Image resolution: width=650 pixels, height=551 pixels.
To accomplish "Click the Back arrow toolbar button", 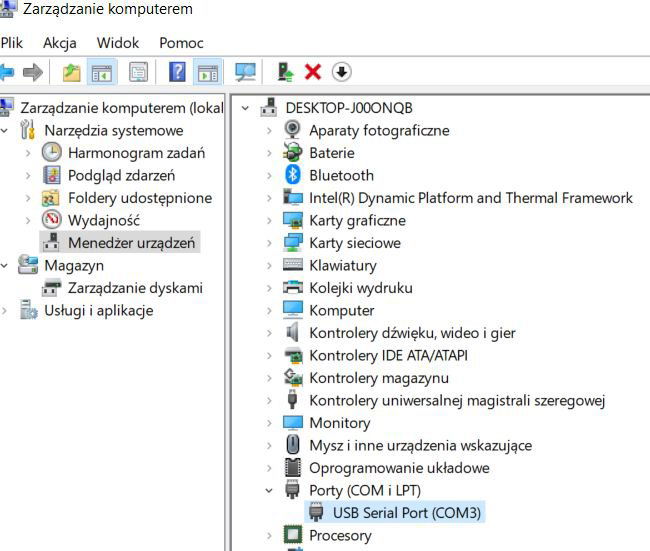I will point(7,72).
